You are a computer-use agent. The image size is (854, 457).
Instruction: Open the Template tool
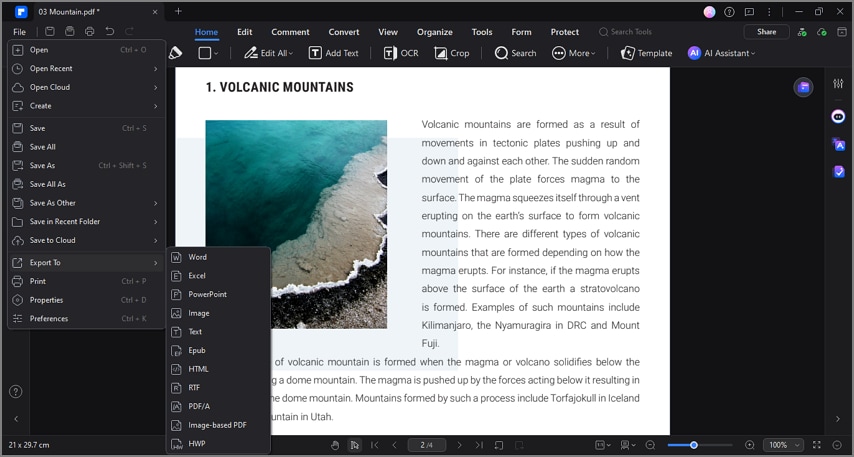(646, 53)
